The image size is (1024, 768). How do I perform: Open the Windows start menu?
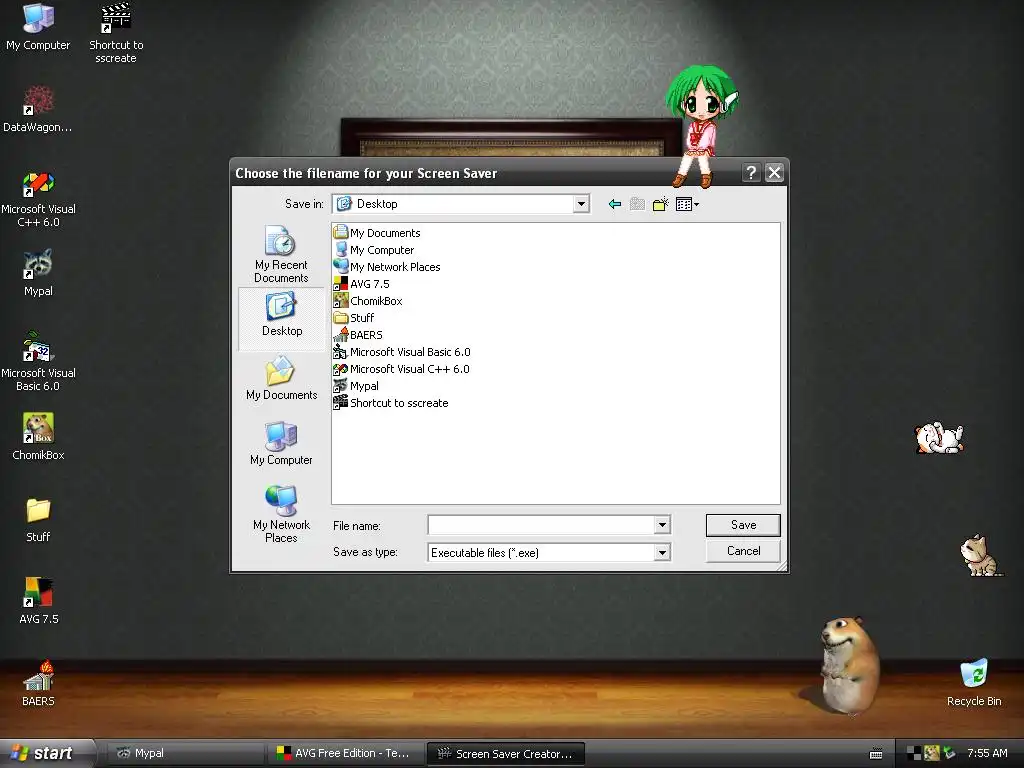[x=46, y=753]
